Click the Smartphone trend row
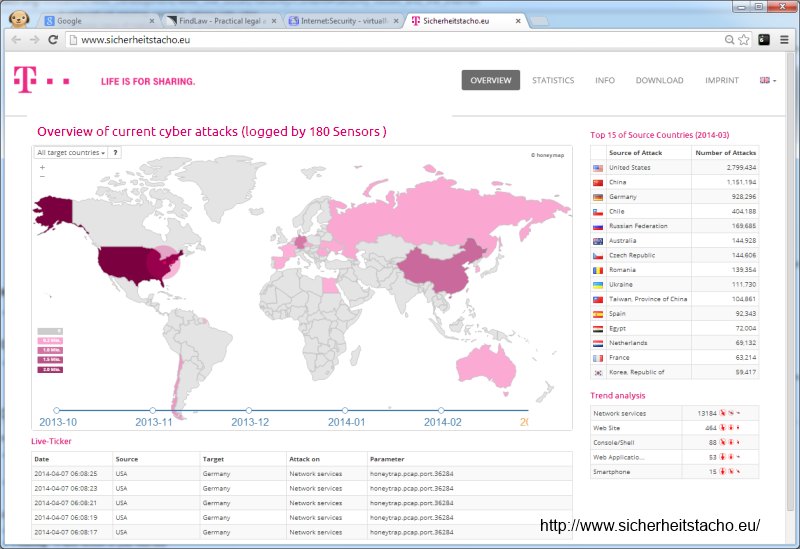Image resolution: width=800 pixels, height=549 pixels. click(x=674, y=472)
